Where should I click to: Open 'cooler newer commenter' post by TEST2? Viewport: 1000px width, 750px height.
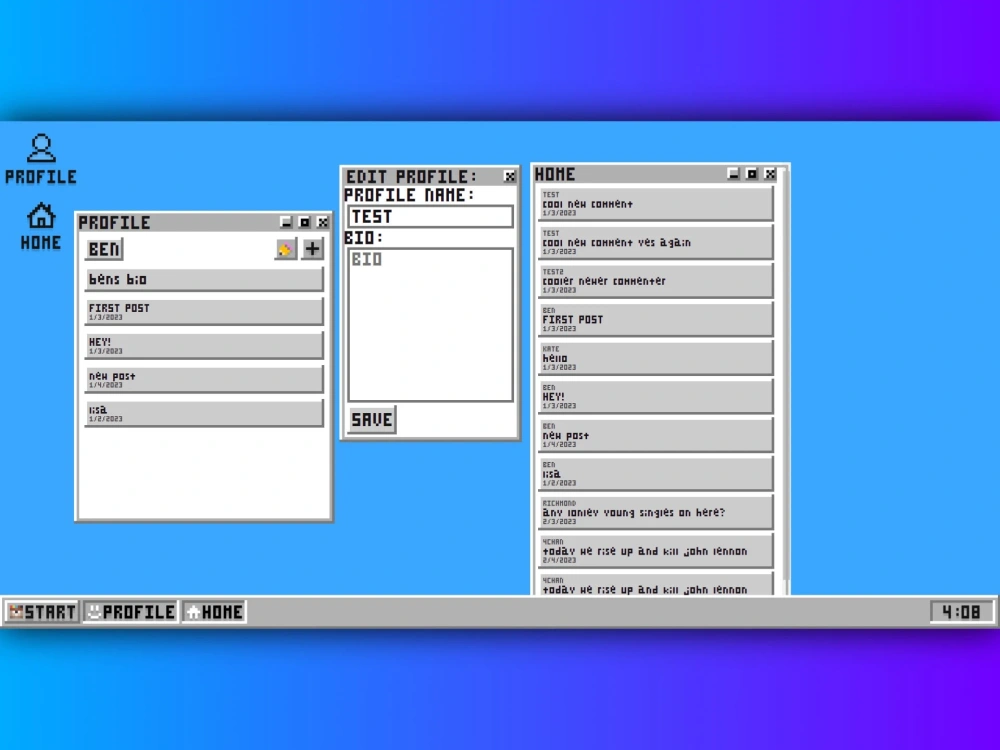[656, 281]
